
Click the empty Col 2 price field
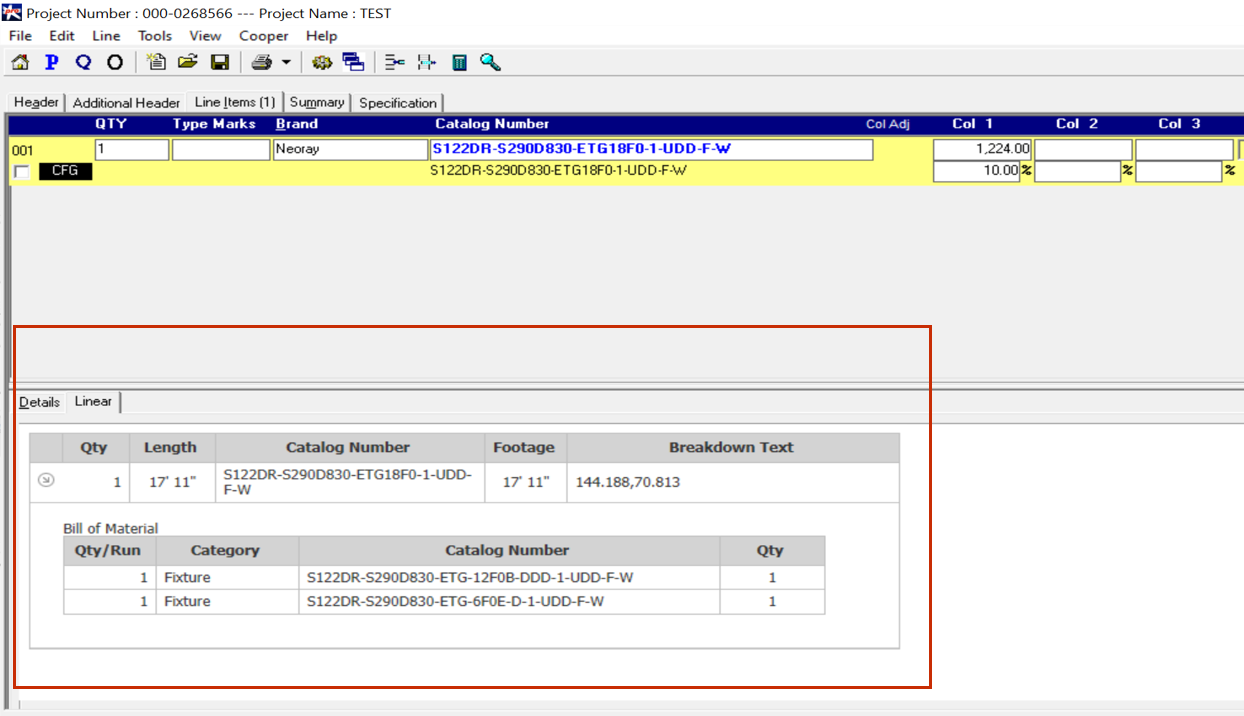[1083, 149]
